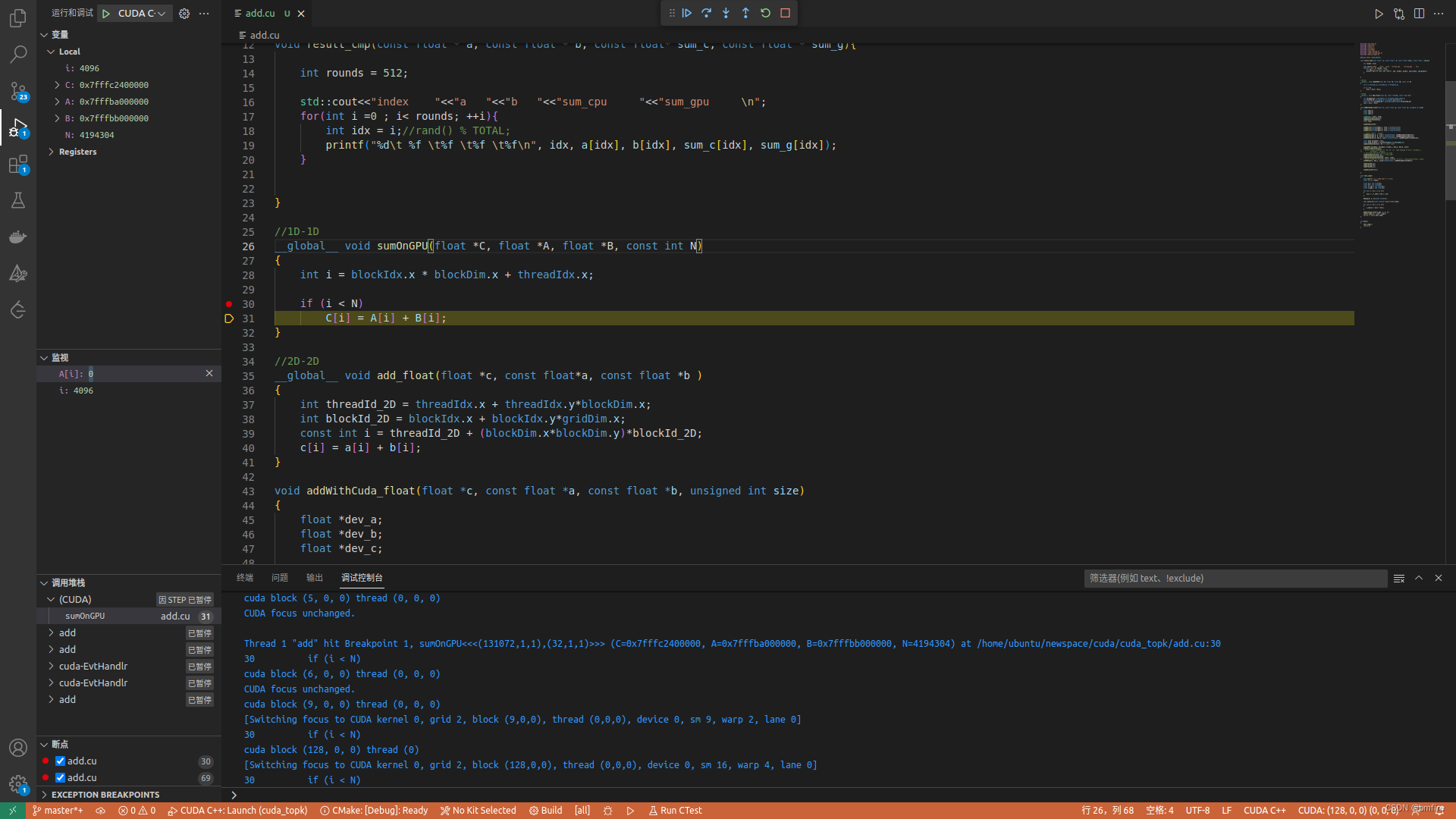The image size is (1456, 819).
Task: Click Run CTest in status bar
Action: click(x=675, y=811)
